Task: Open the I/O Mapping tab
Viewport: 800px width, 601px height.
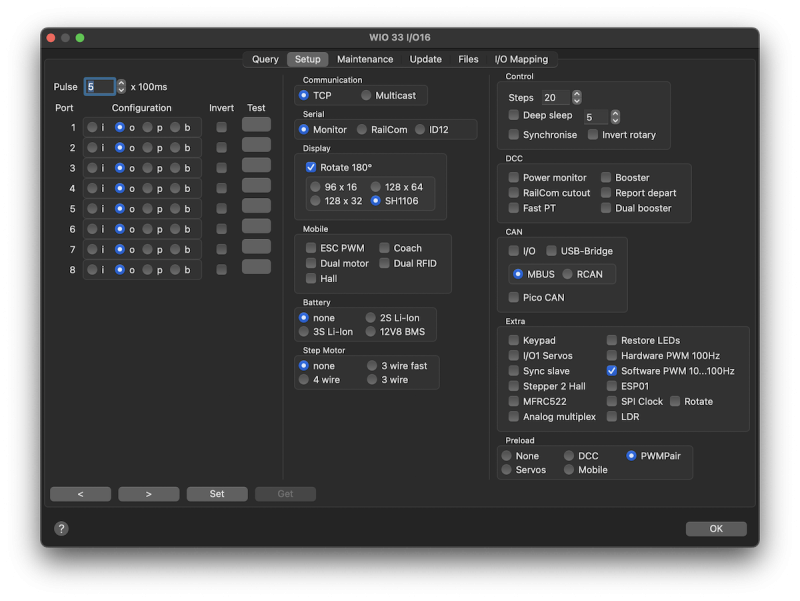Action: (x=521, y=59)
